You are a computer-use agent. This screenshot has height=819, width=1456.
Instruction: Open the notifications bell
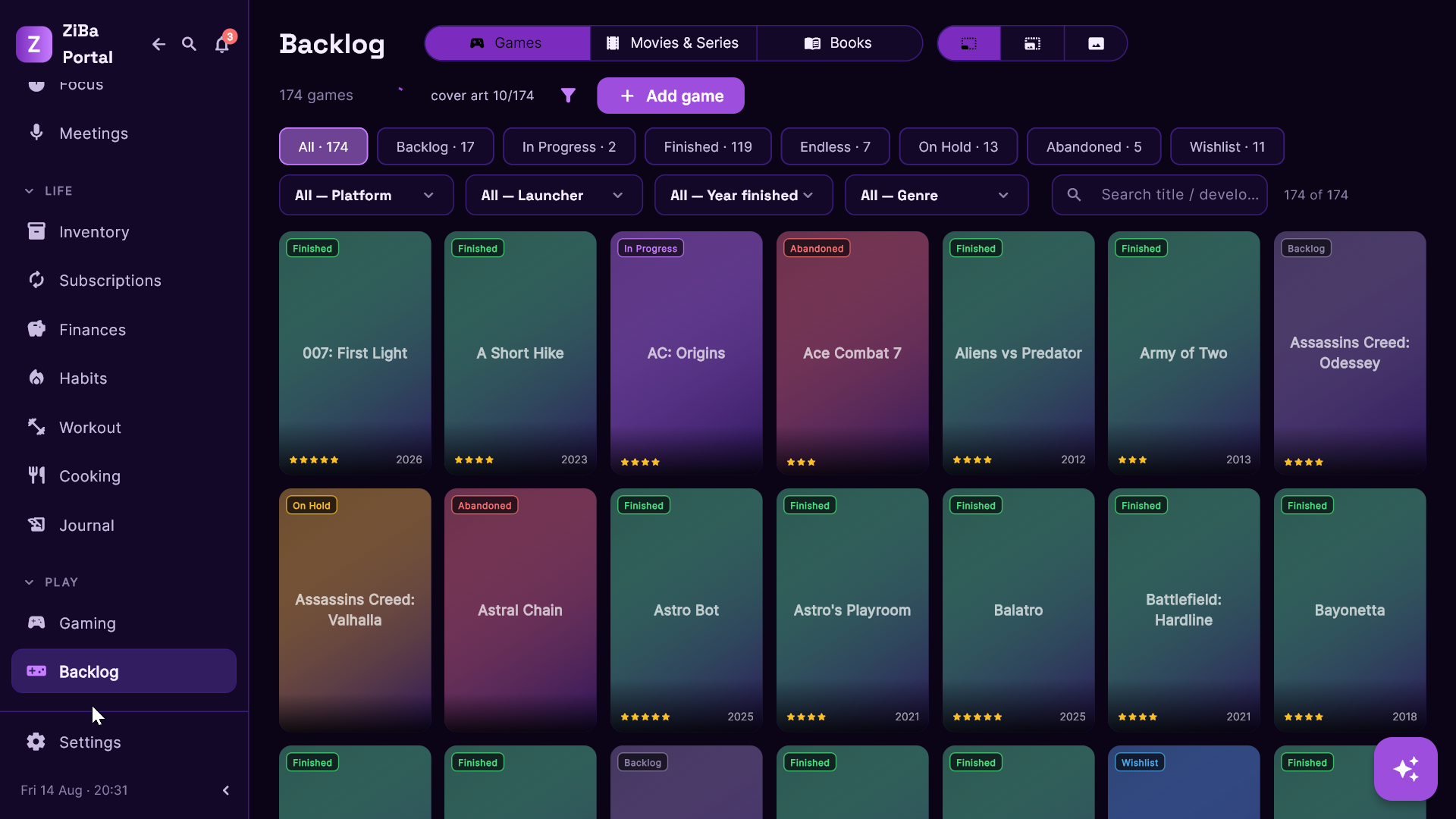point(221,44)
